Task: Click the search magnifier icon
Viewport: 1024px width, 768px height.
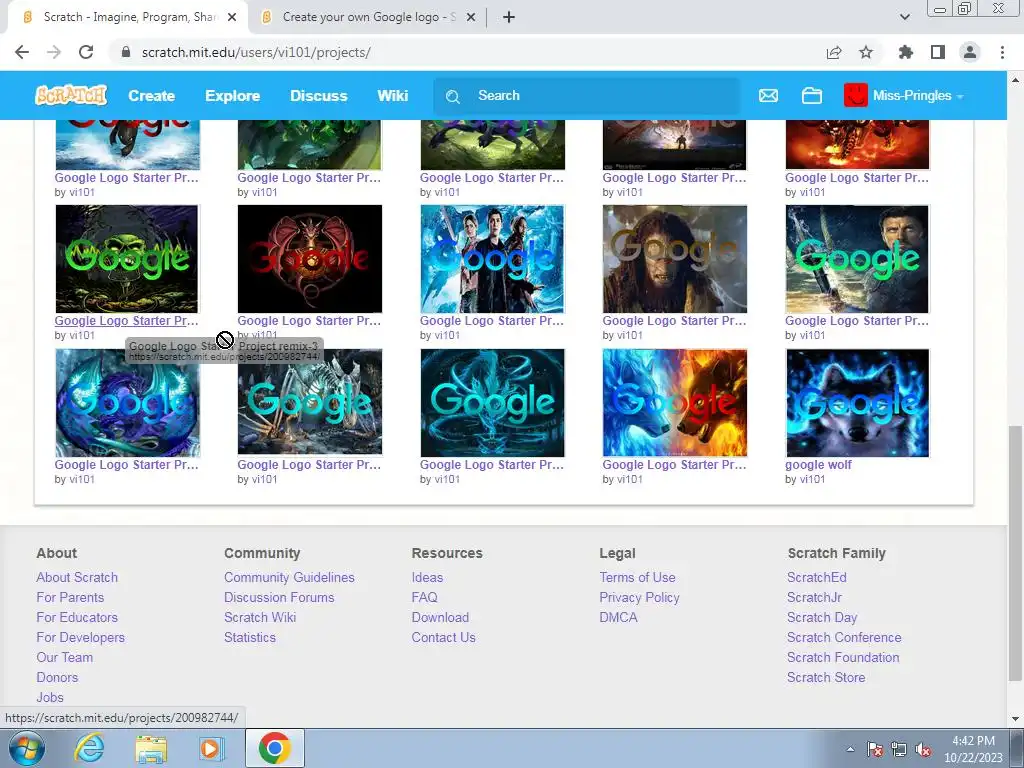Action: pyautogui.click(x=453, y=97)
